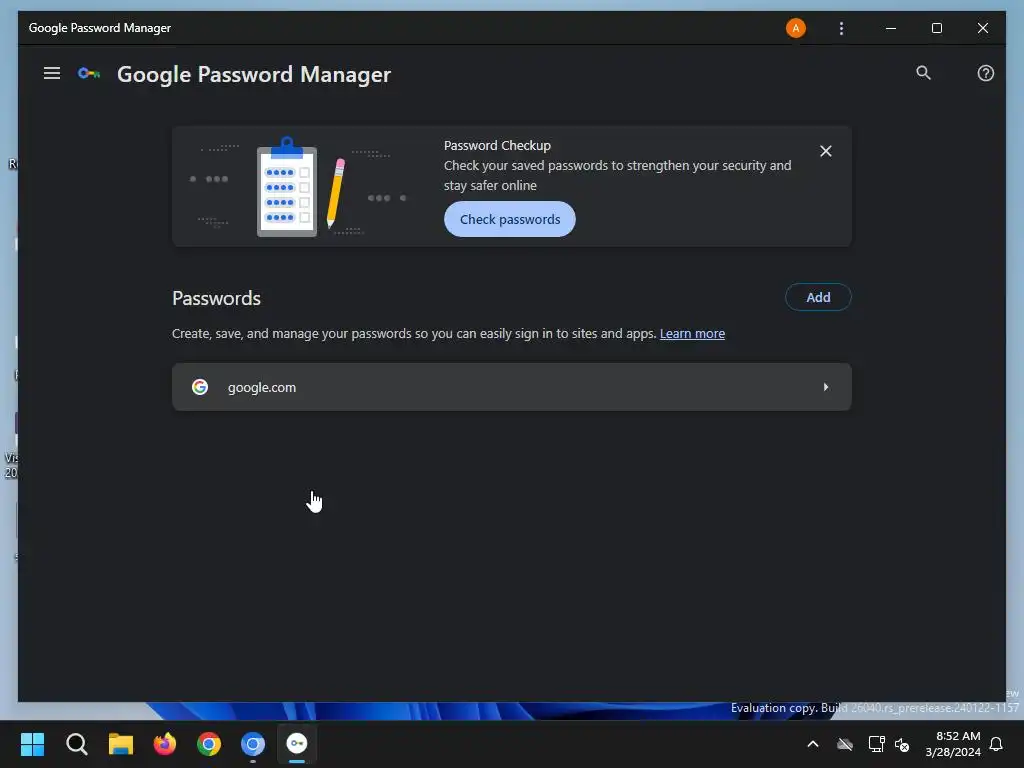Screen dimensions: 1024x768
Task: Switch to the running Chromium taskbar app
Action: click(253, 744)
